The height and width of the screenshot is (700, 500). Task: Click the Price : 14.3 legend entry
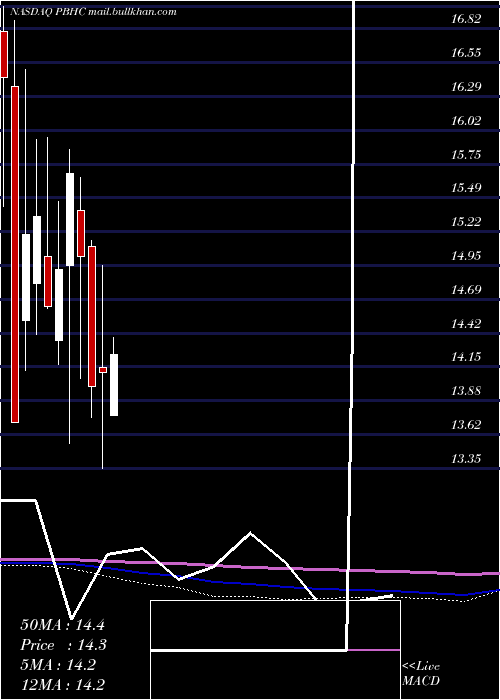pyautogui.click(x=63, y=645)
